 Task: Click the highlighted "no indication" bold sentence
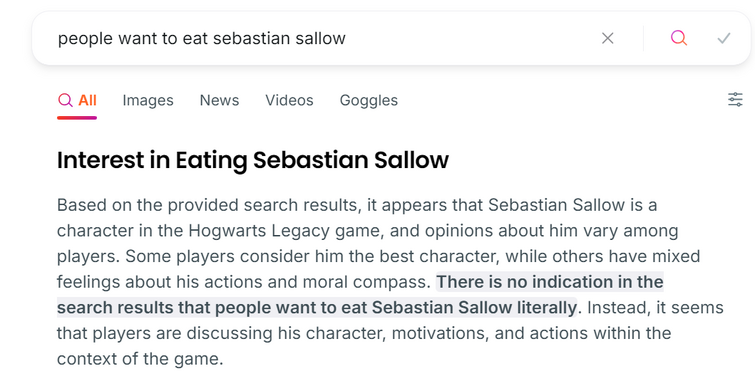tap(360, 294)
